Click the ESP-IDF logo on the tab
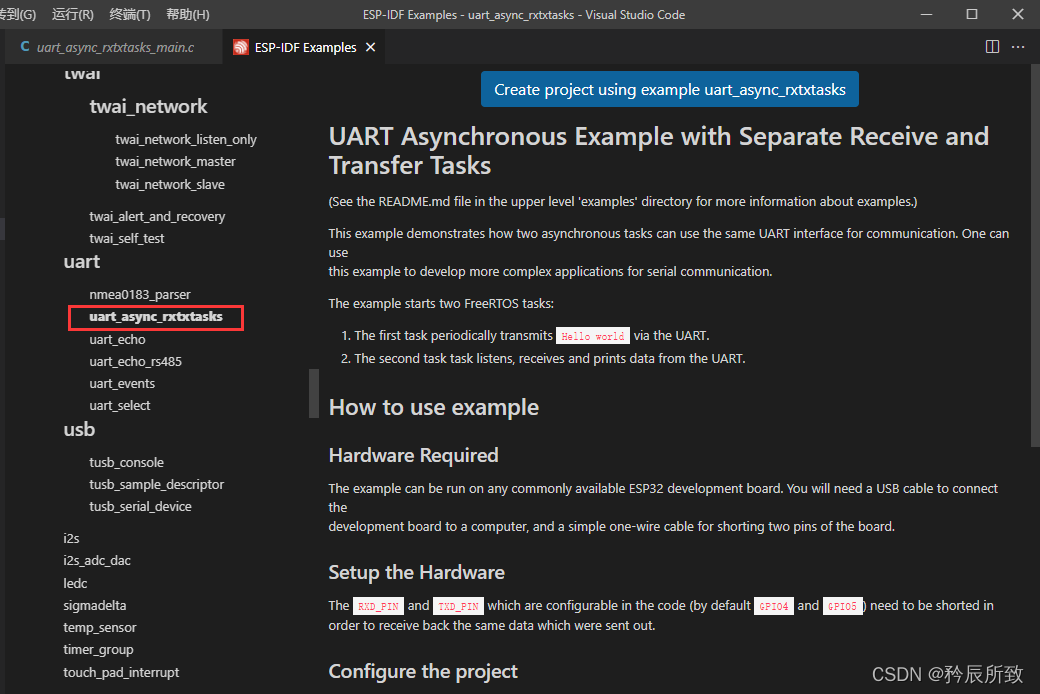Screen dimensions: 1040x694 point(241,47)
